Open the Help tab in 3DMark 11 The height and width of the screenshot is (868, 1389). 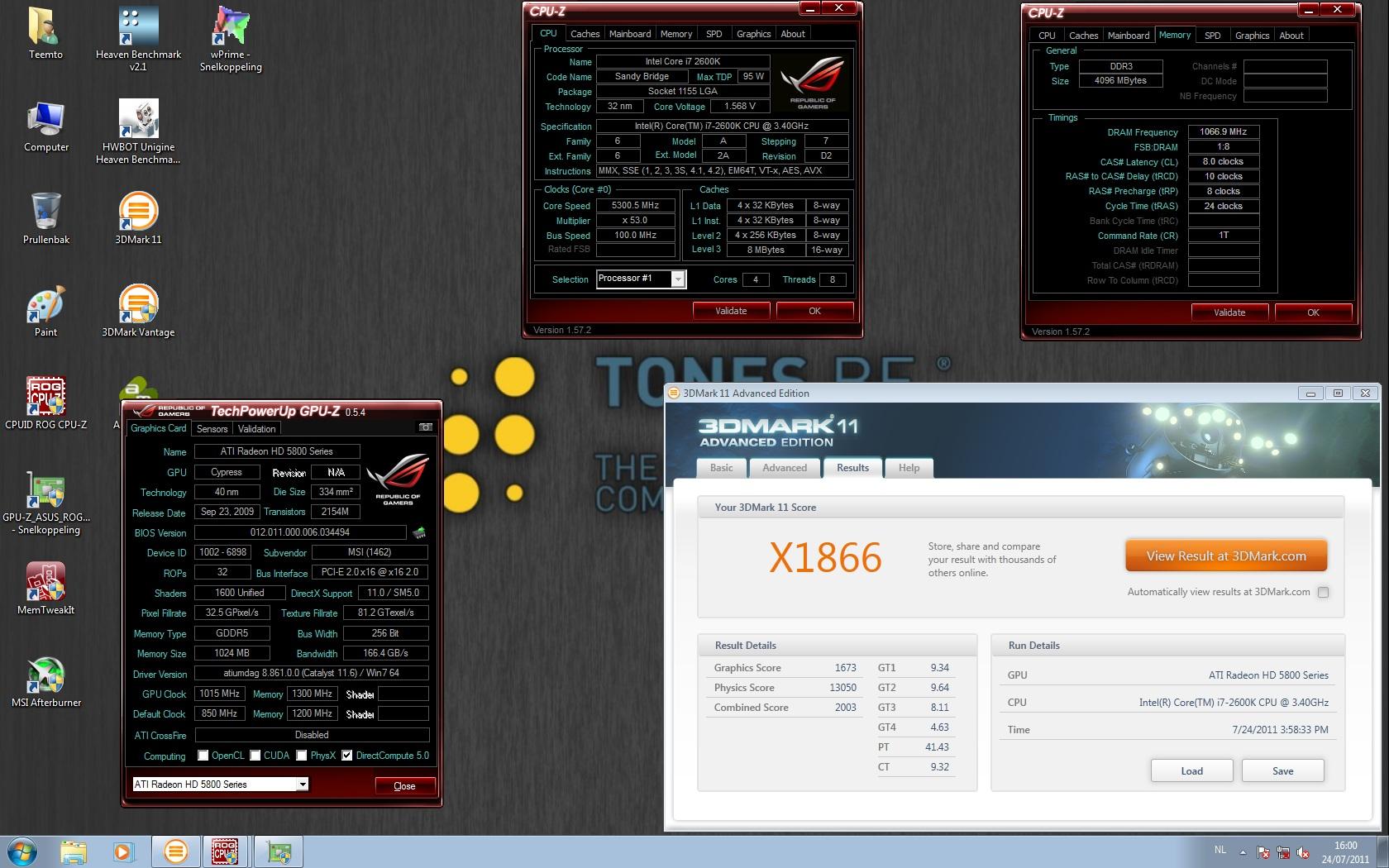[909, 468]
